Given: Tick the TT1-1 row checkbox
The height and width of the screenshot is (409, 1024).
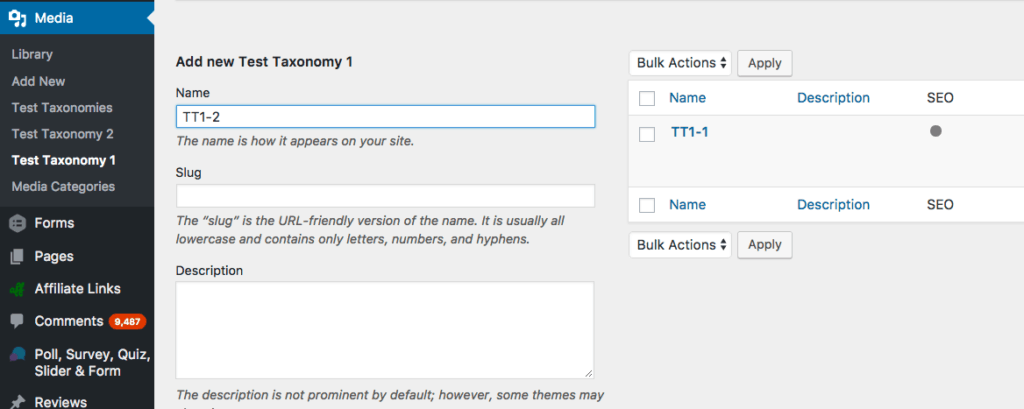Looking at the screenshot, I should pyautogui.click(x=647, y=133).
